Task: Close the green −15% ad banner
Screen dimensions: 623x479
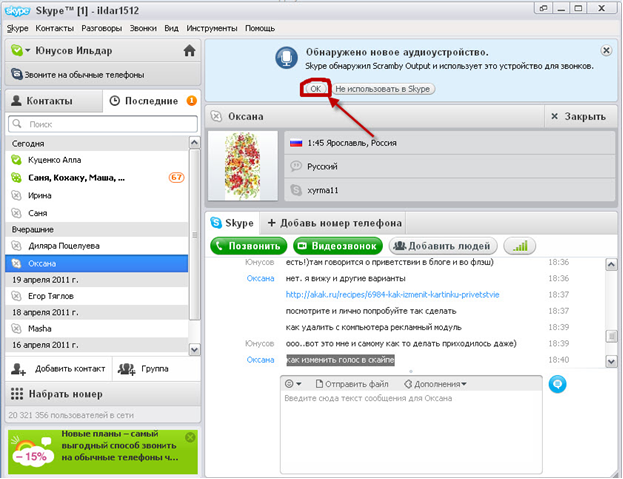Action: click(x=190, y=437)
